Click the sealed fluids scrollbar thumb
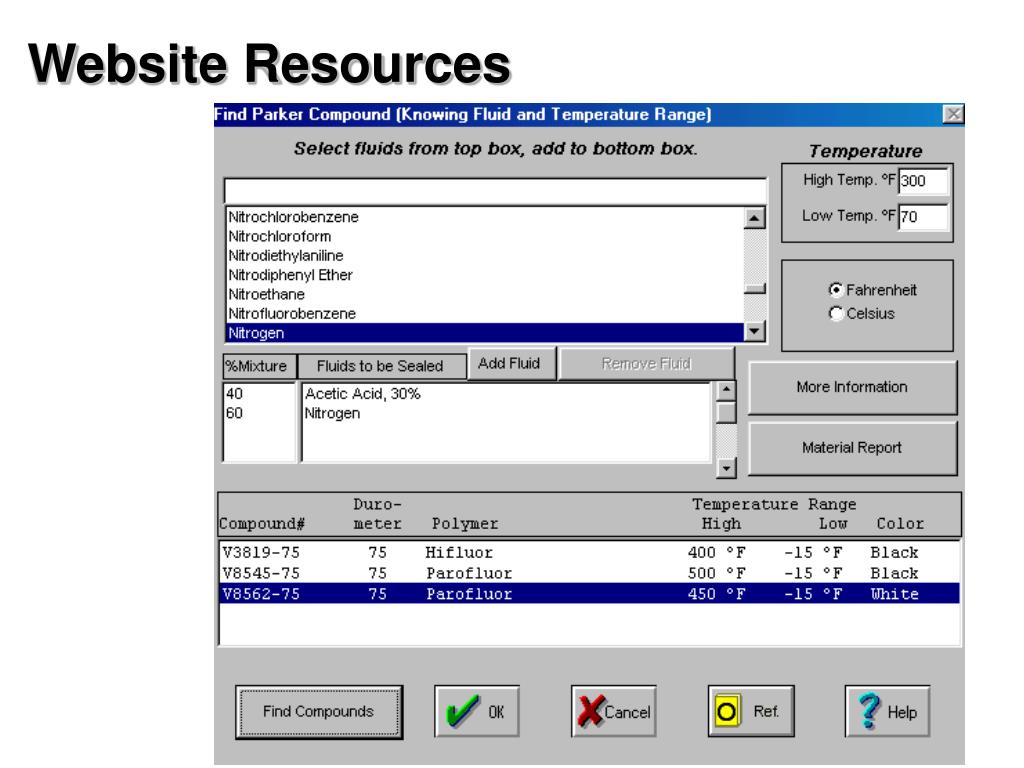This screenshot has width=1024, height=768. (726, 412)
